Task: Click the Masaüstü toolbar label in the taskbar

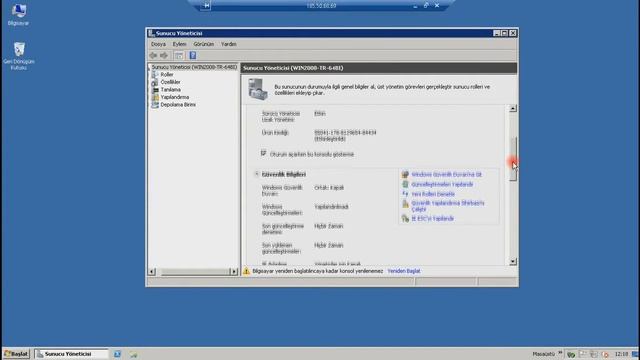Action: tap(543, 354)
